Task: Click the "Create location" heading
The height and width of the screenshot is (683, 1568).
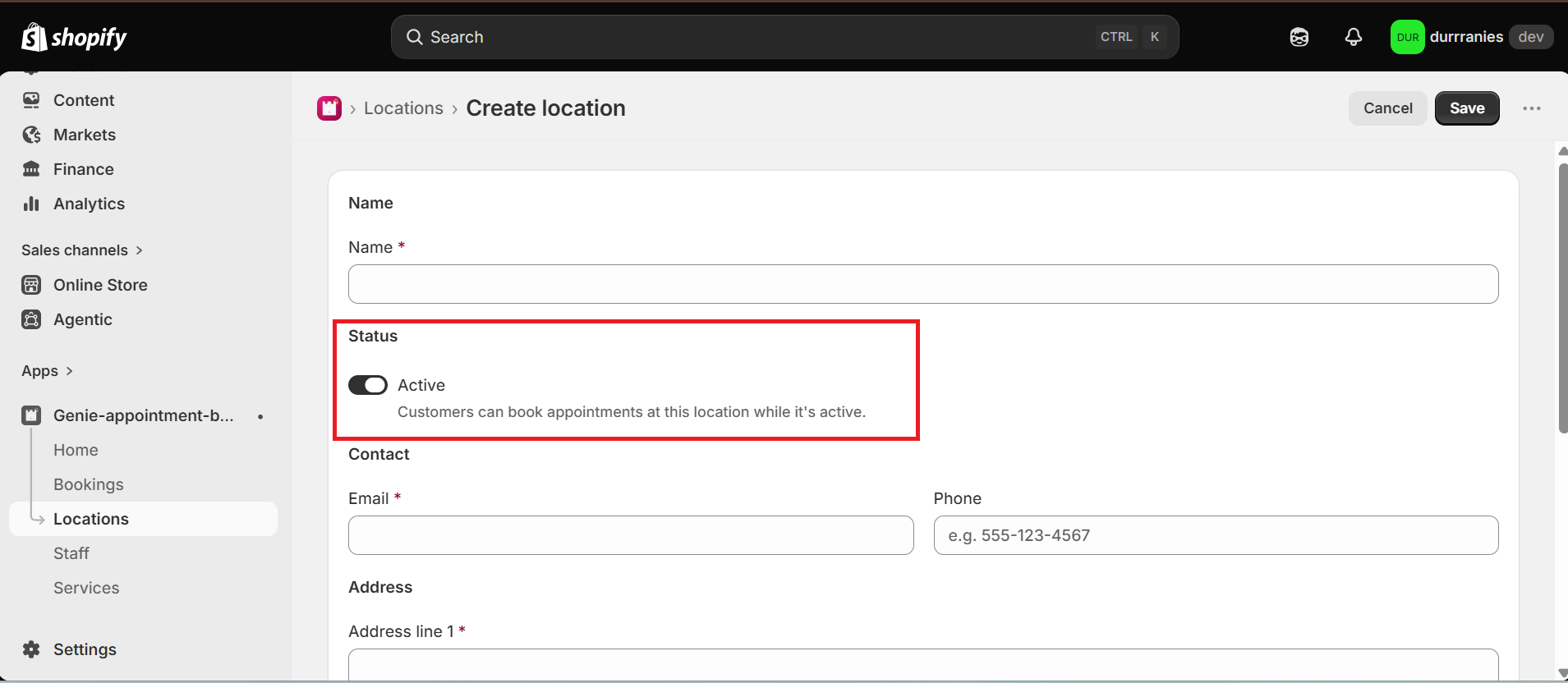Action: pyautogui.click(x=545, y=108)
